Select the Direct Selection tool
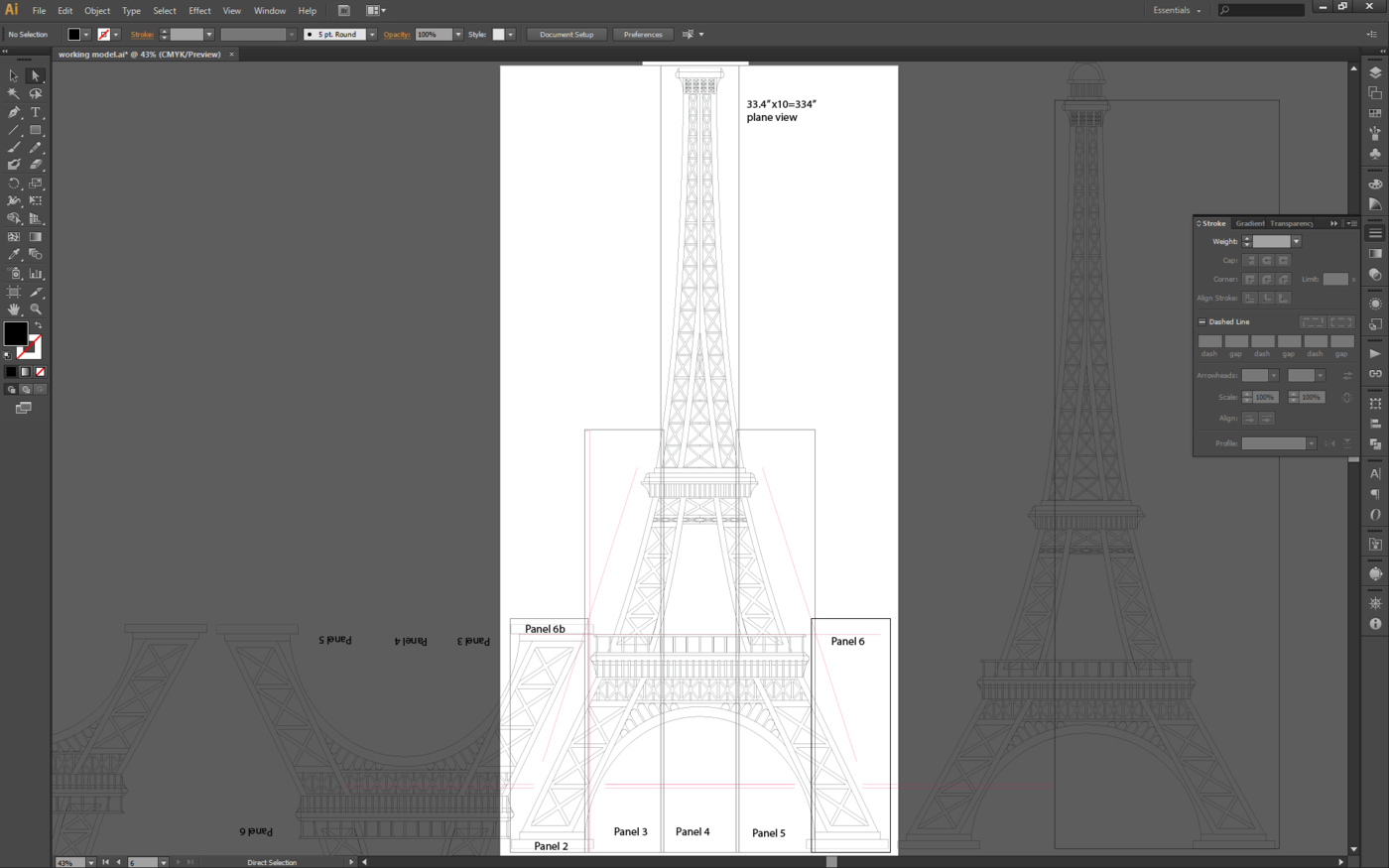This screenshot has height=868, width=1389. tap(36, 75)
